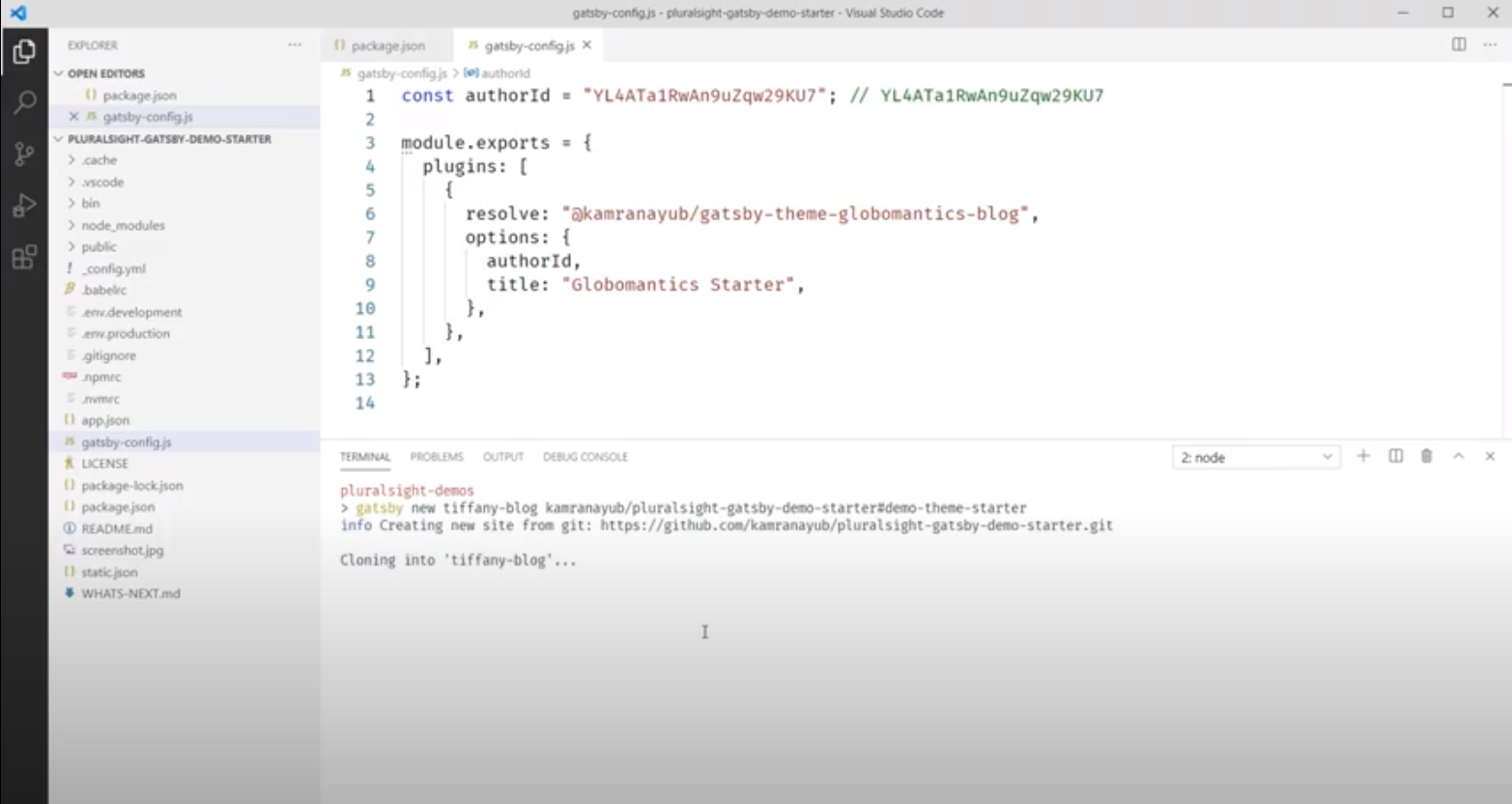Minimize the Visual Studio Code window
The image size is (1512, 804).
click(x=1403, y=13)
